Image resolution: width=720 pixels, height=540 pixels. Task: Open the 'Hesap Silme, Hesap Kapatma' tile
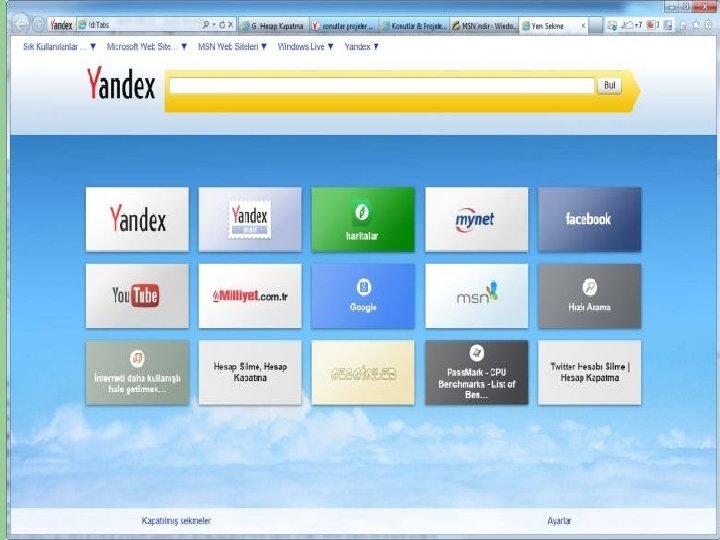(x=250, y=372)
